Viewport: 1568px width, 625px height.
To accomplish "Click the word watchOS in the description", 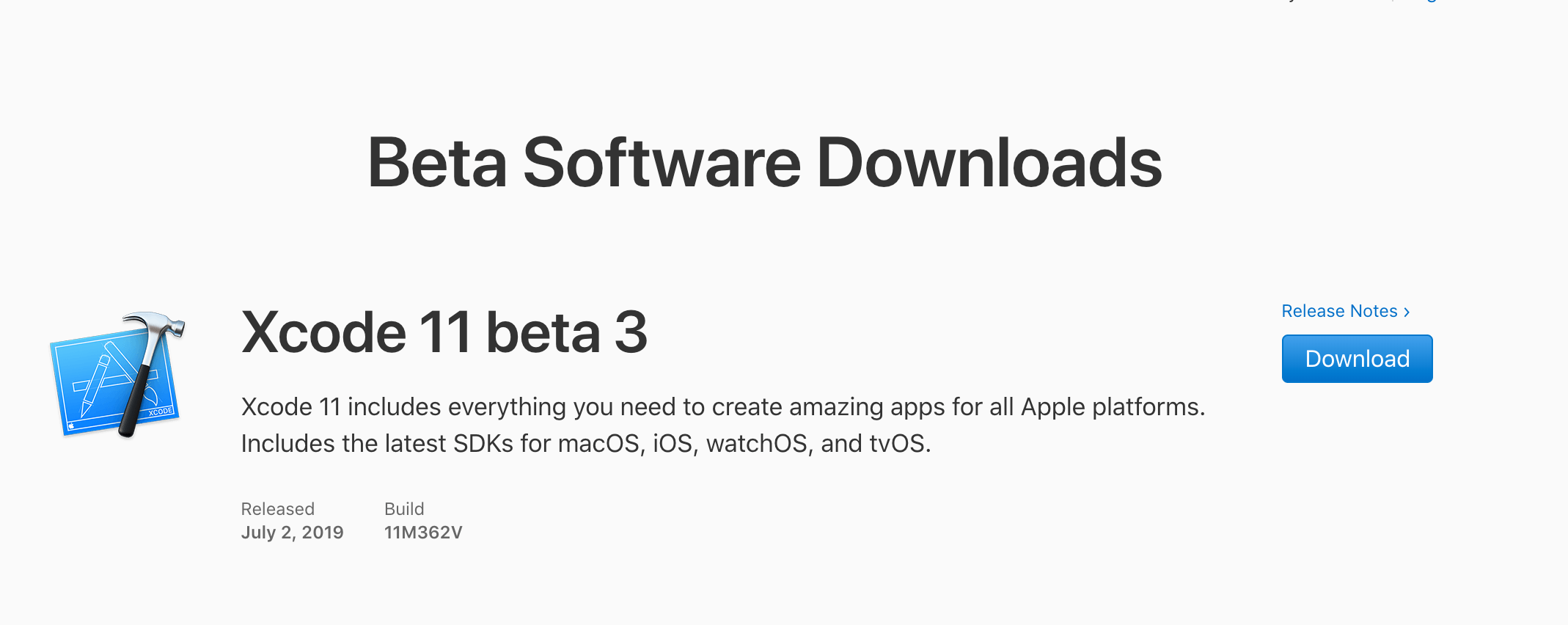I will pos(756,444).
